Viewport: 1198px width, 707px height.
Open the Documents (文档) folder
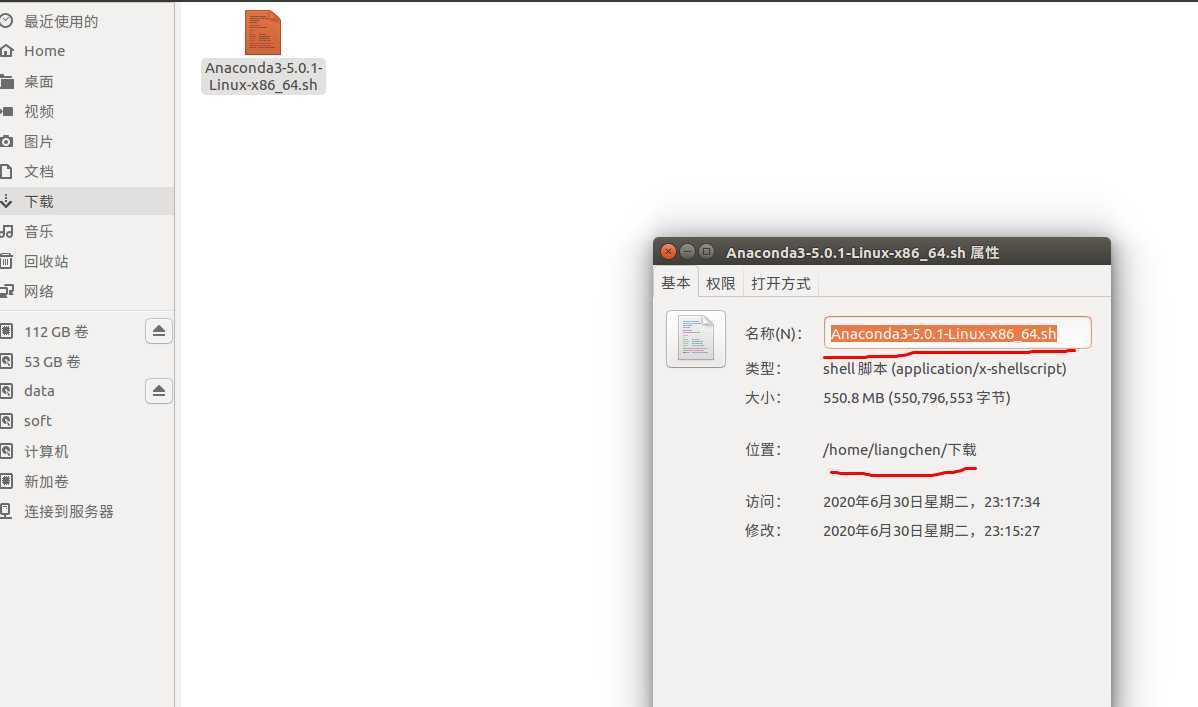point(86,171)
